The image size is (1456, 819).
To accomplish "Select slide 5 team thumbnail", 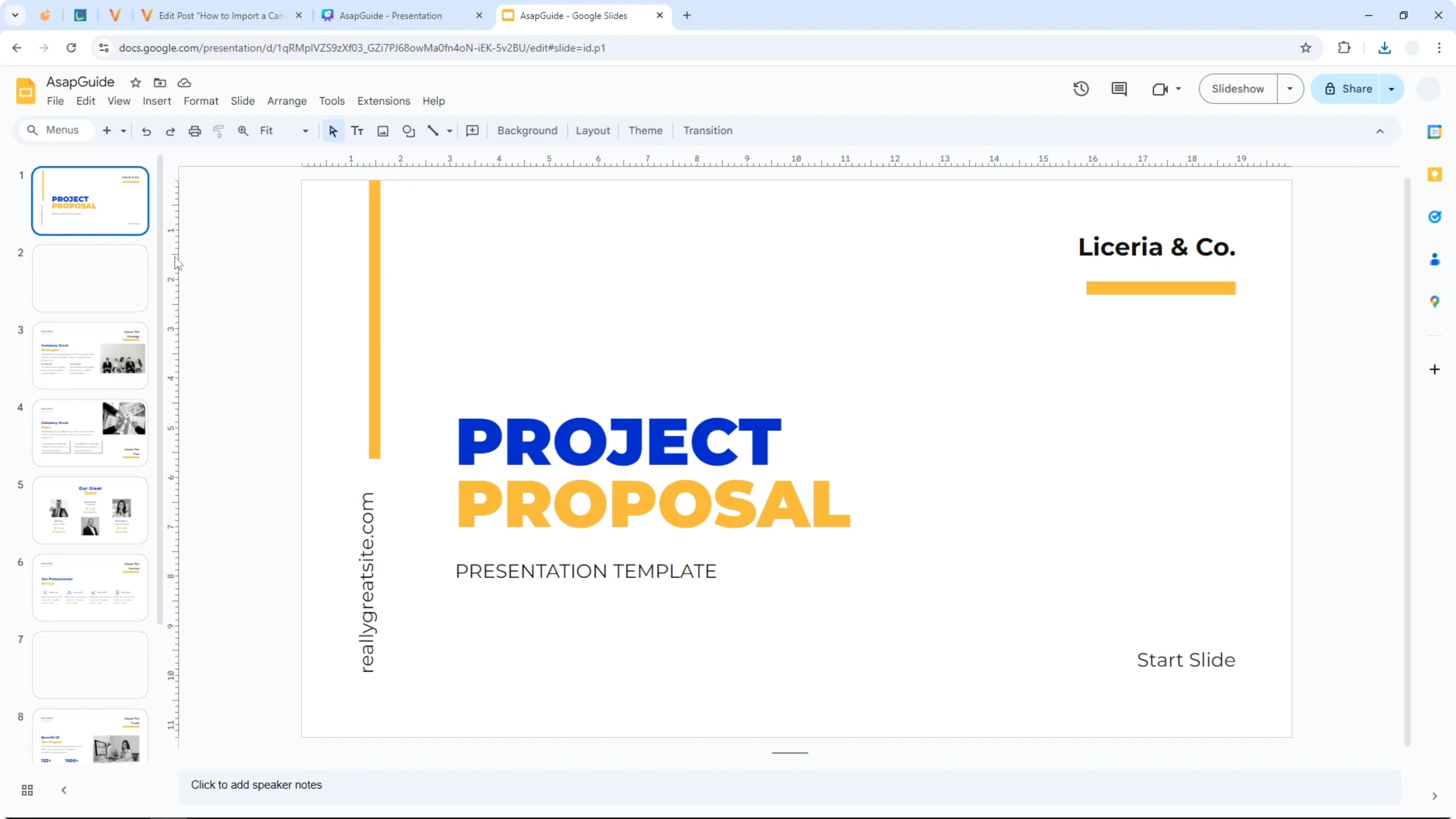I will (x=91, y=510).
